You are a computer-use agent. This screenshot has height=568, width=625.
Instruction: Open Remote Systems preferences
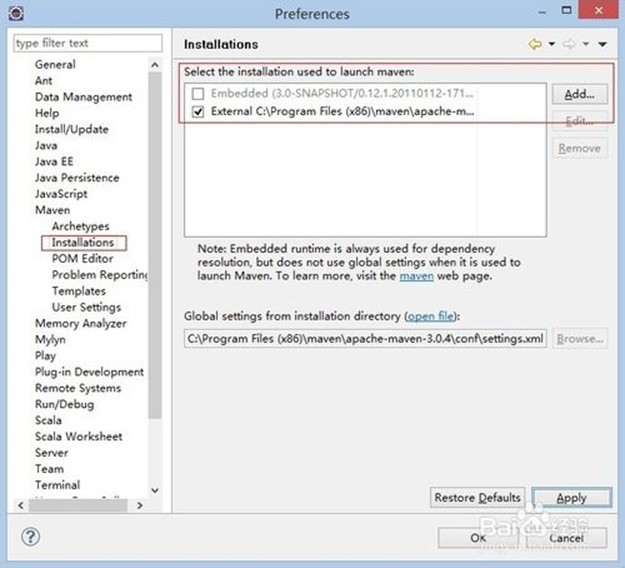[x=78, y=388]
